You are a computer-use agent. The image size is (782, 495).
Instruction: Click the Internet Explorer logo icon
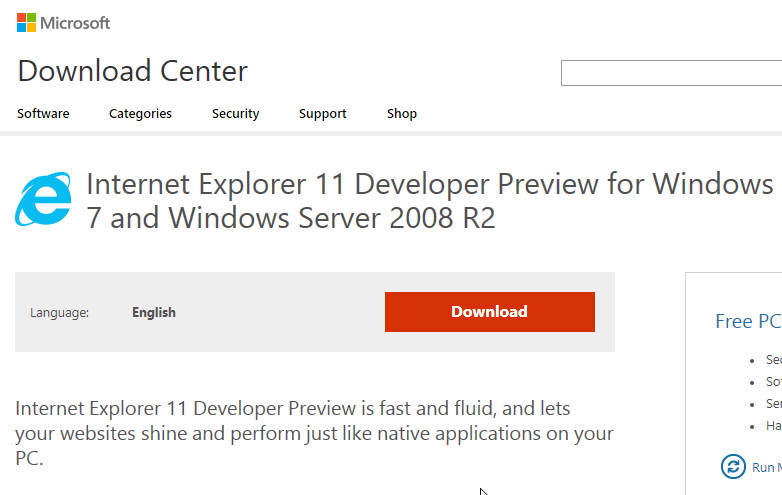click(43, 199)
